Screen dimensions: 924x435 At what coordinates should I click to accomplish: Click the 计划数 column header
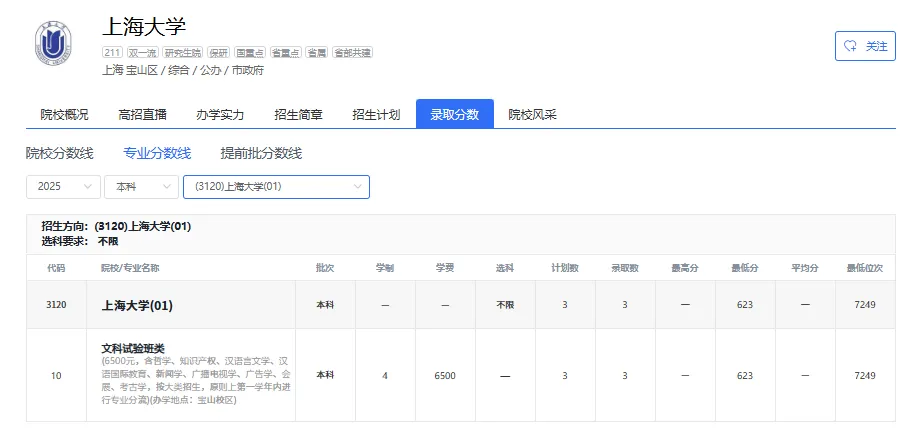565,268
